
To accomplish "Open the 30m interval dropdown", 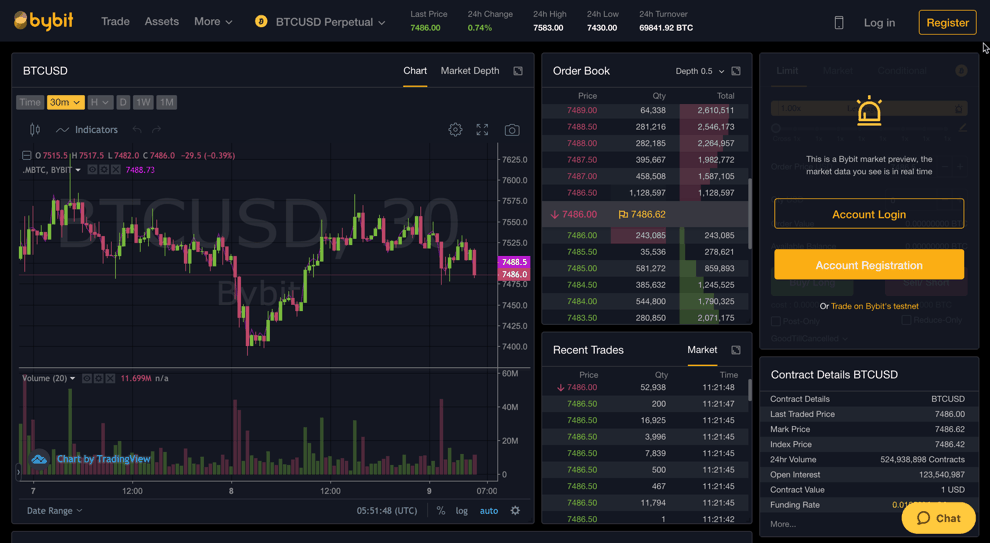I will (65, 102).
